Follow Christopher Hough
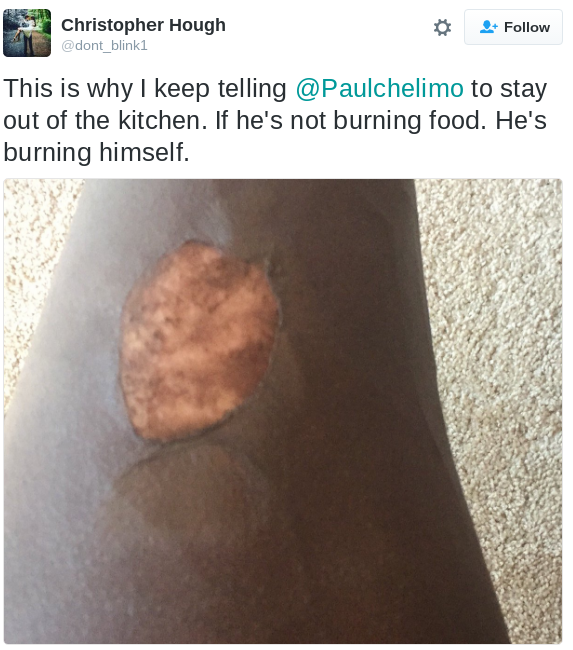The height and width of the screenshot is (650, 573). [x=513, y=27]
